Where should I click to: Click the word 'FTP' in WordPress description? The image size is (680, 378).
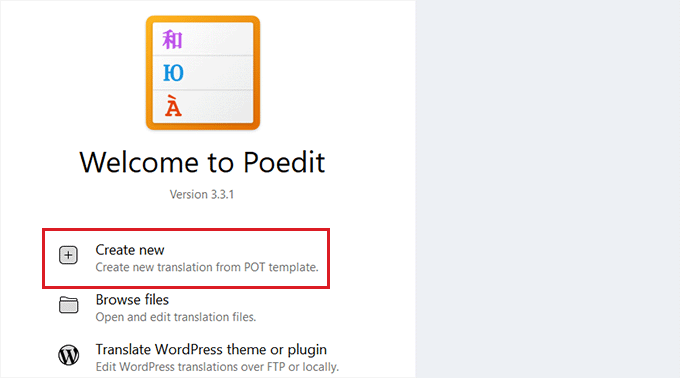276,367
